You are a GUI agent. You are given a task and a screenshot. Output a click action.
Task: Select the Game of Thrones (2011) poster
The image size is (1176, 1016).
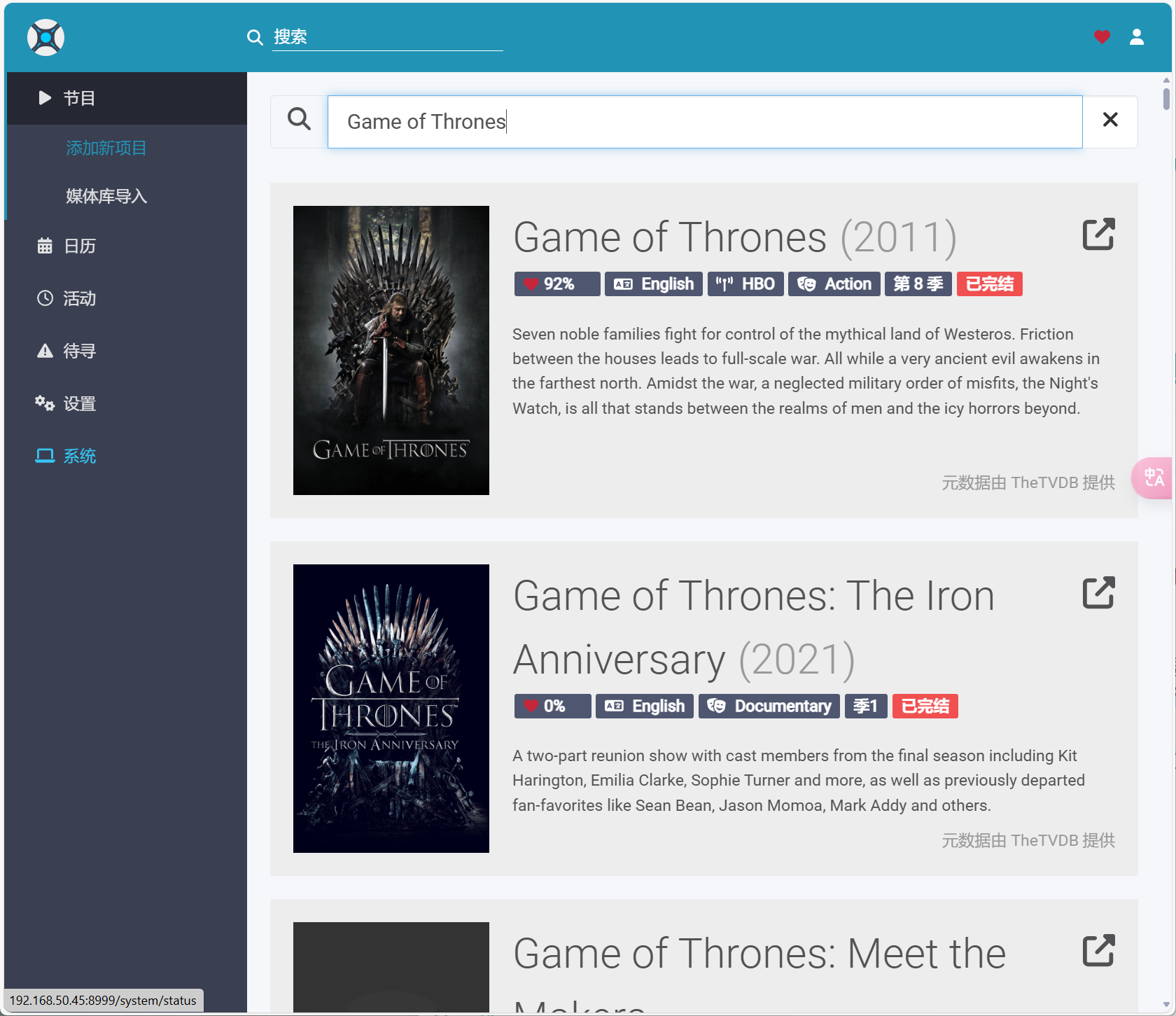391,350
